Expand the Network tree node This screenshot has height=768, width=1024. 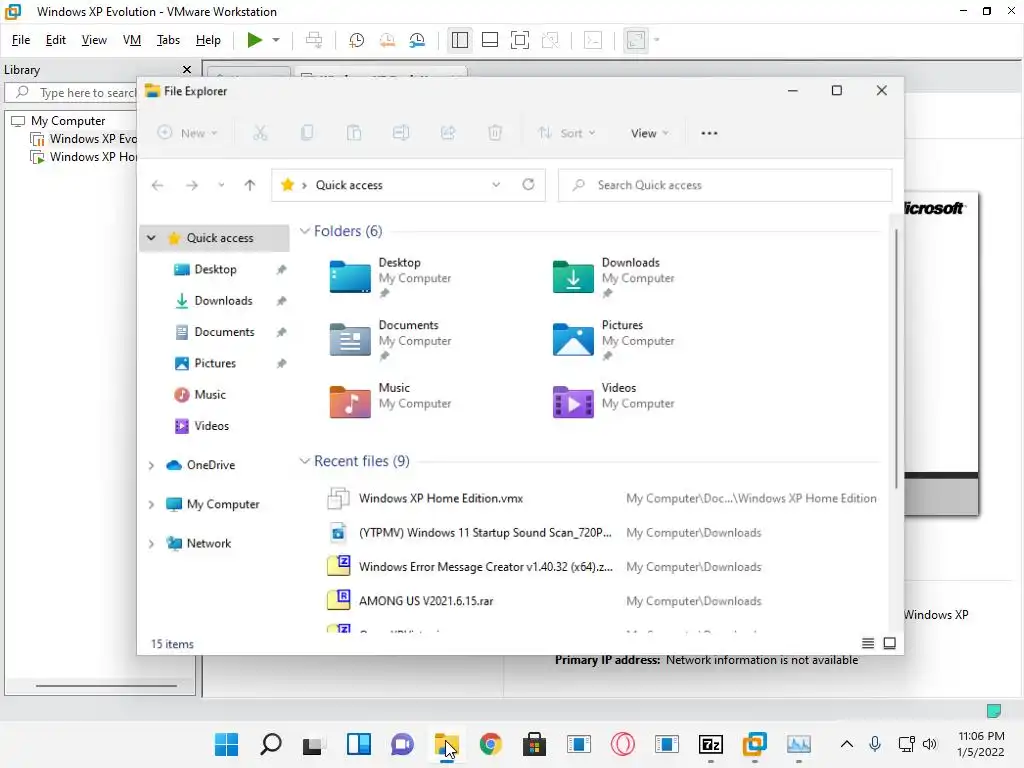(x=152, y=544)
